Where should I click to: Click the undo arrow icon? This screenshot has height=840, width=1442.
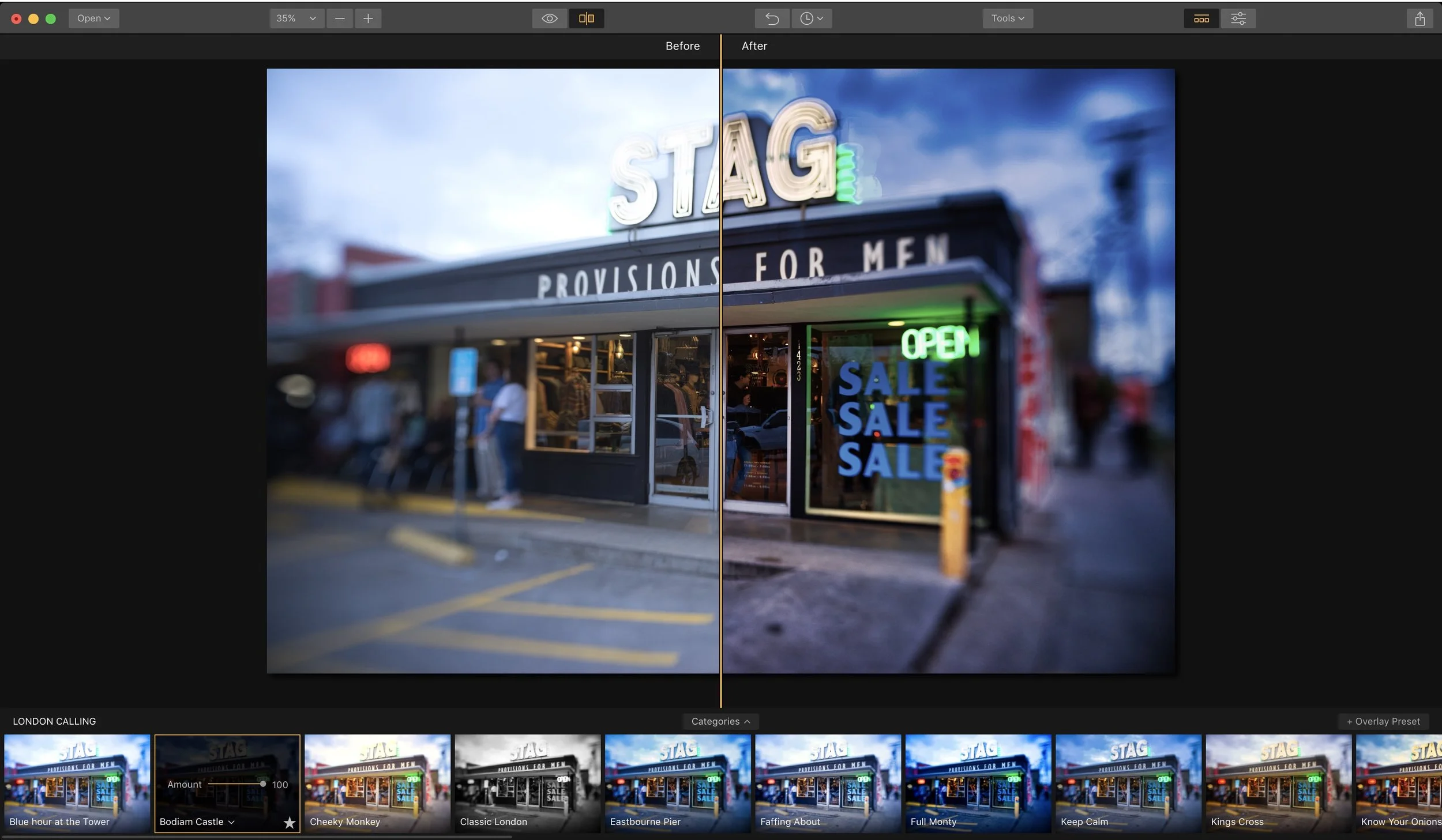[x=772, y=18]
